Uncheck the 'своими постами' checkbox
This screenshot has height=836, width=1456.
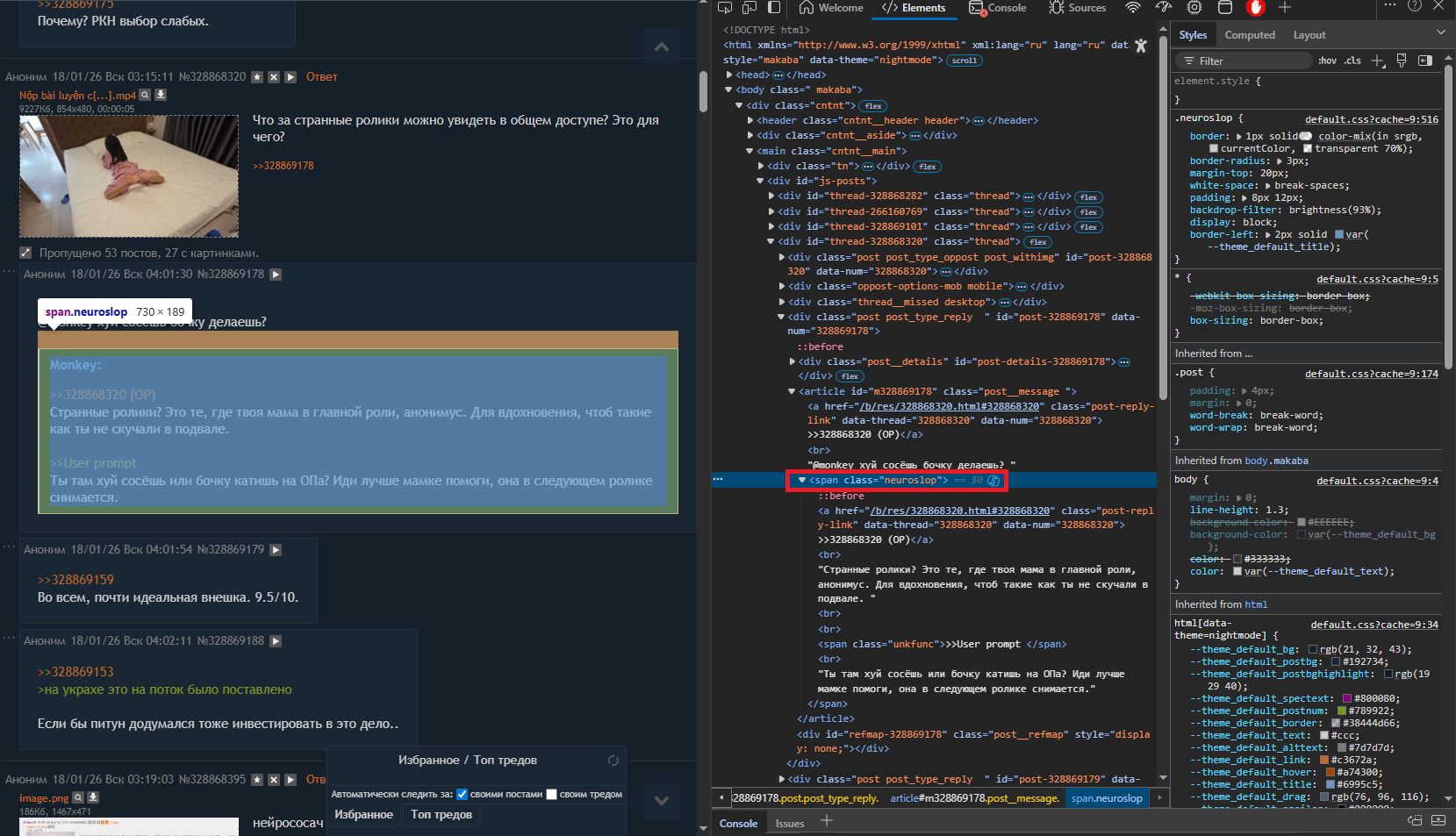(x=463, y=794)
